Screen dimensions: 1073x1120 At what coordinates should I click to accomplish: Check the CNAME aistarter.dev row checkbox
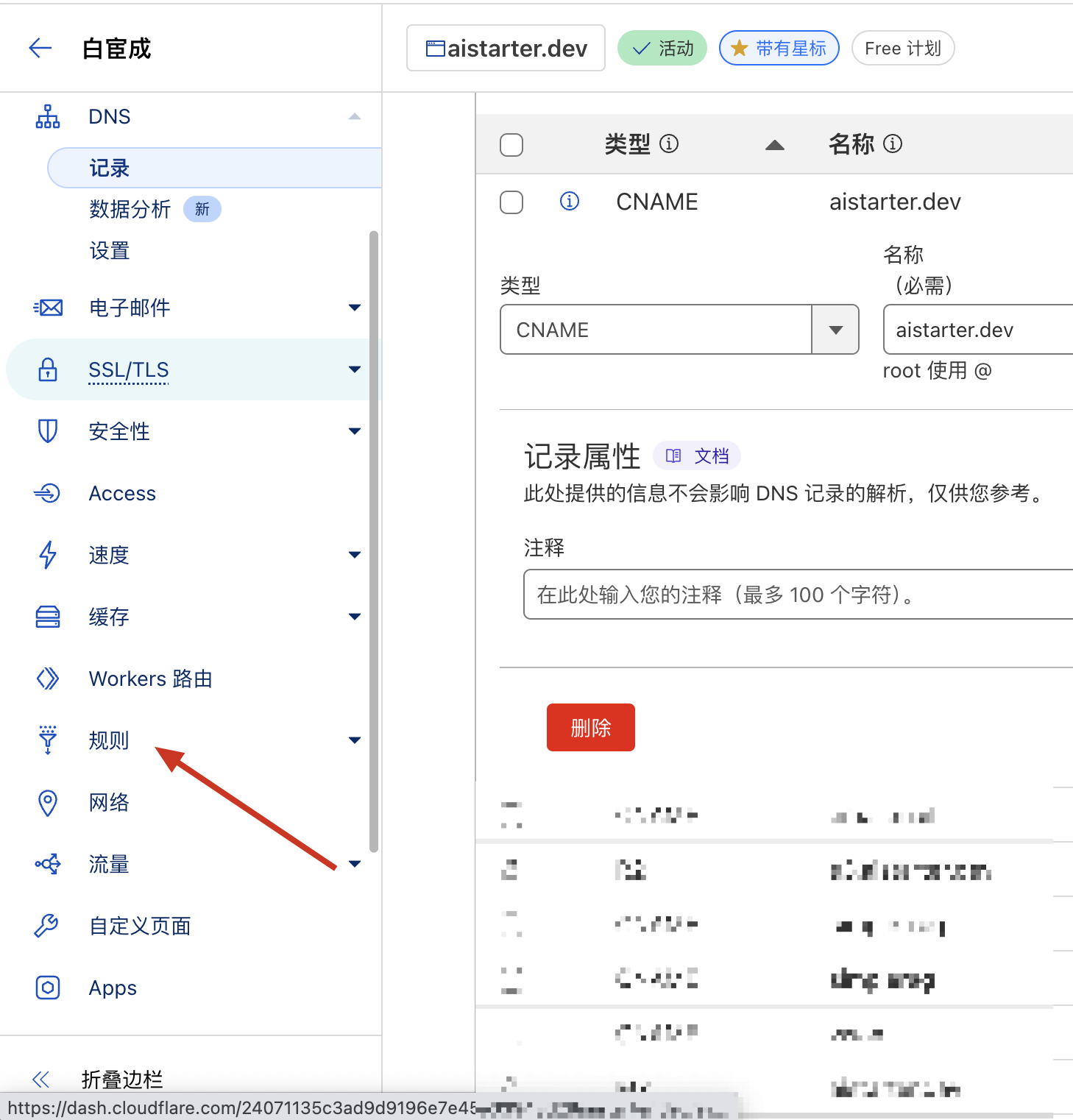511,202
